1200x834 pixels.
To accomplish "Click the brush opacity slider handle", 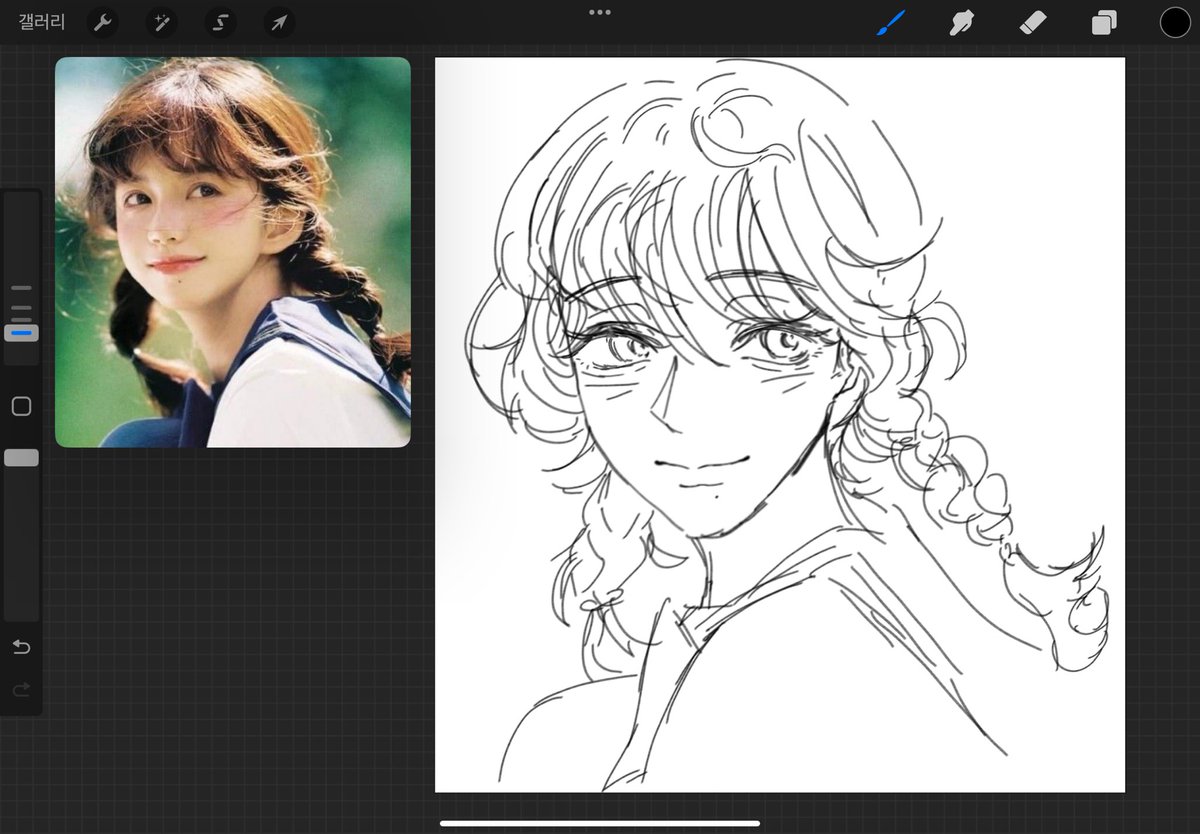I will point(21,457).
